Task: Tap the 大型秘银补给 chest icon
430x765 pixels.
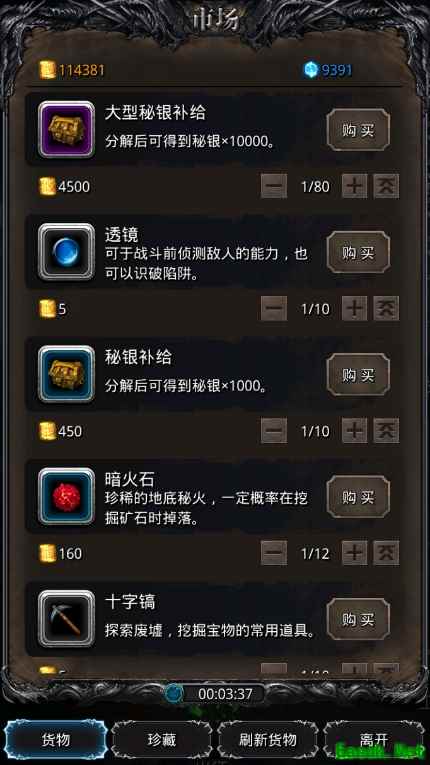Action: [66, 129]
